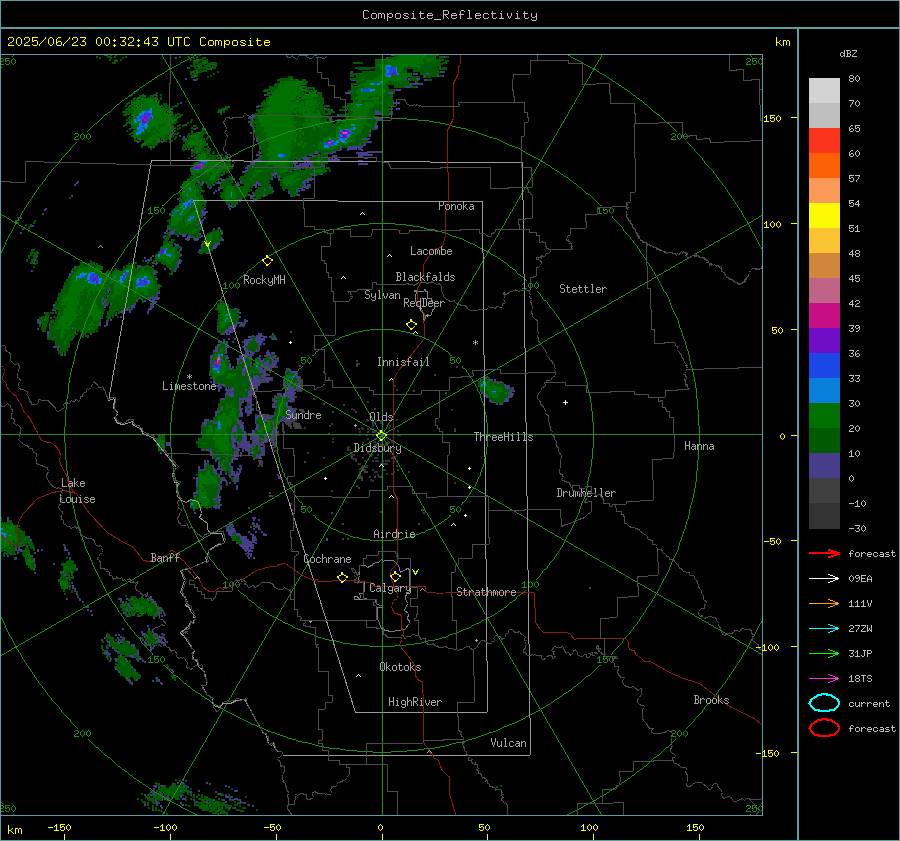The width and height of the screenshot is (900, 841).
Task: Click the green 31JP arrow legend icon
Action: 824,653
